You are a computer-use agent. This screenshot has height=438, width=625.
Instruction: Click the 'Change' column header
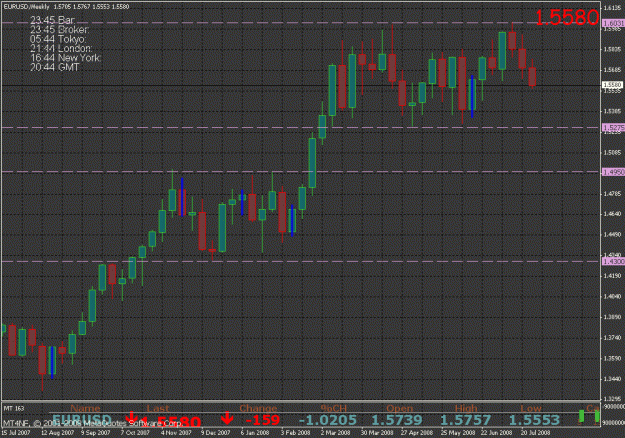click(258, 409)
